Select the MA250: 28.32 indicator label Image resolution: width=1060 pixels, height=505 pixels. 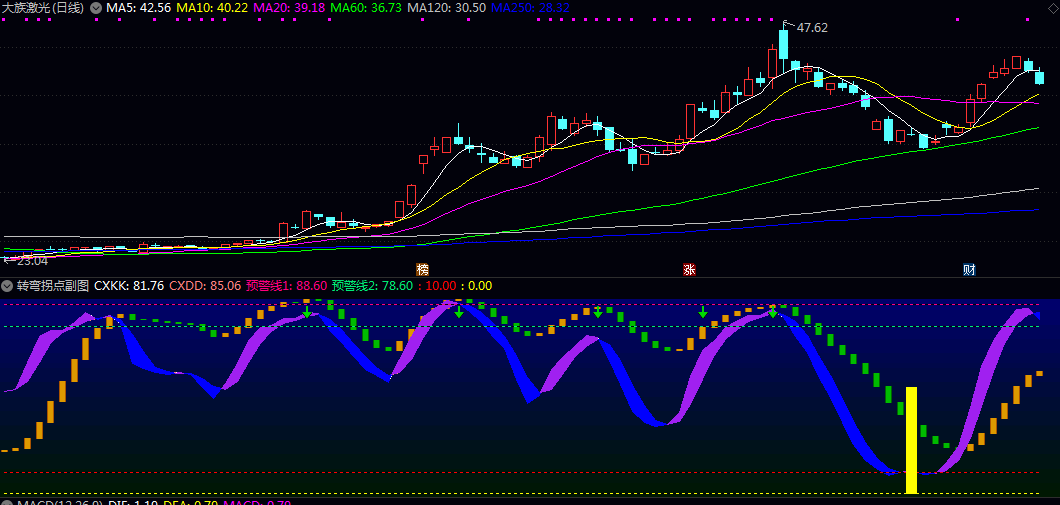[531, 7]
